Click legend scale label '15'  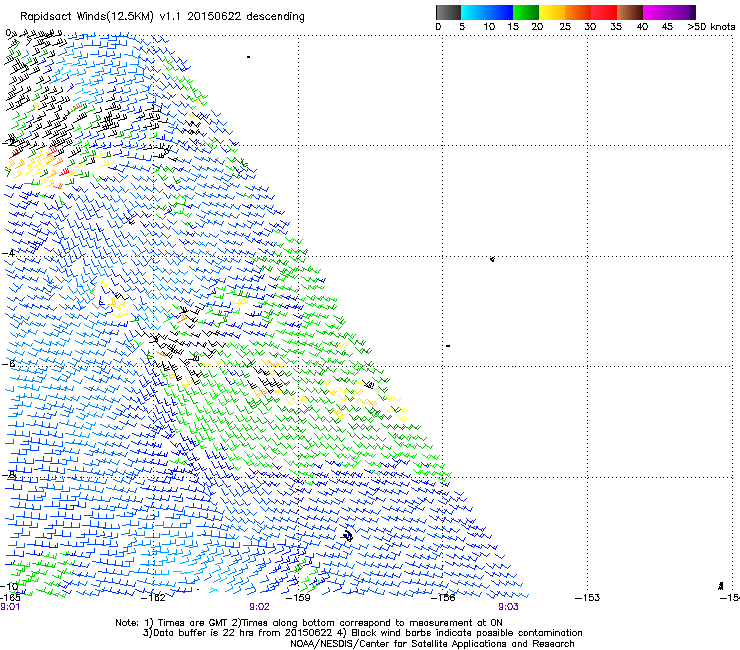click(513, 27)
